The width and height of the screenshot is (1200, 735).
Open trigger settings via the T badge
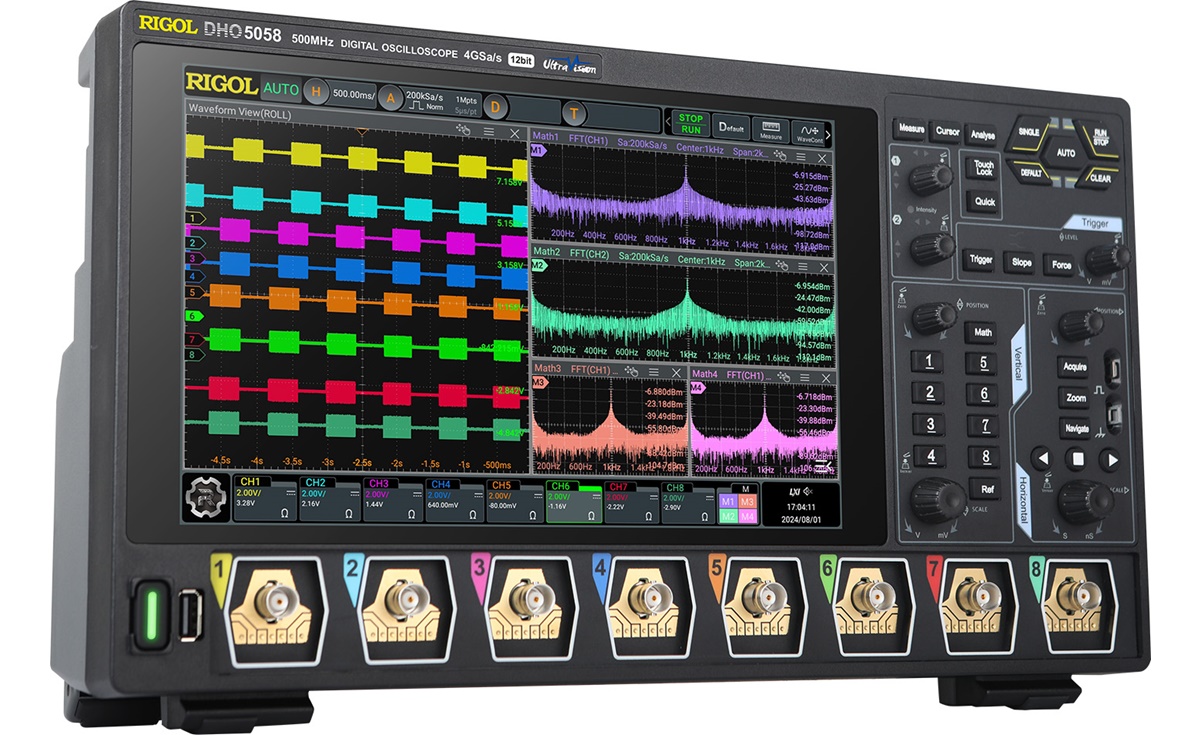(x=575, y=113)
